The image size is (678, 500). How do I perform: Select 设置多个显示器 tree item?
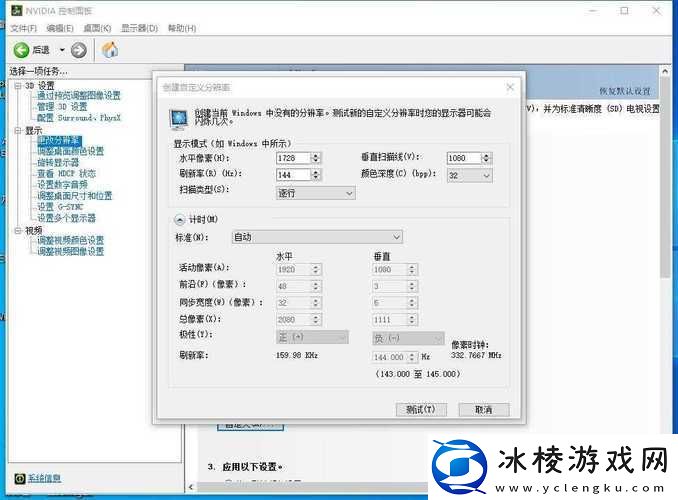tap(67, 218)
